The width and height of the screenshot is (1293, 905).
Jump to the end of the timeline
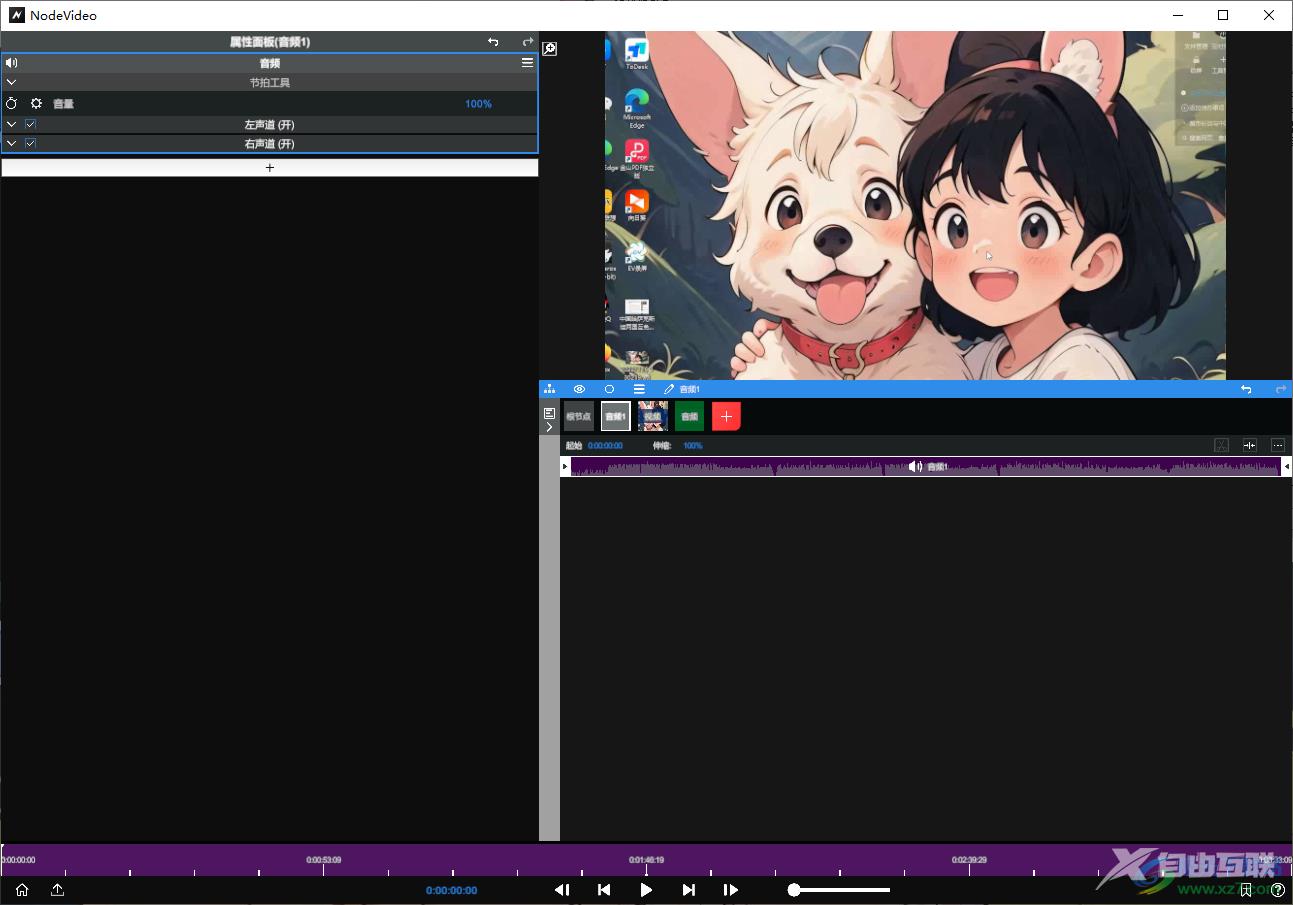688,890
